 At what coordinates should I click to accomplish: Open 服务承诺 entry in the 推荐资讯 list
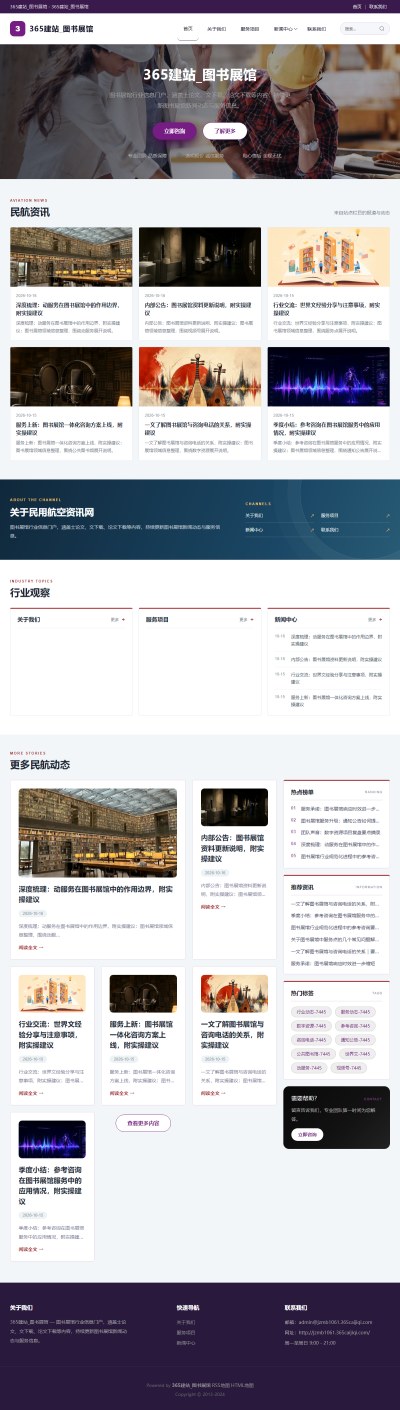pos(335,963)
